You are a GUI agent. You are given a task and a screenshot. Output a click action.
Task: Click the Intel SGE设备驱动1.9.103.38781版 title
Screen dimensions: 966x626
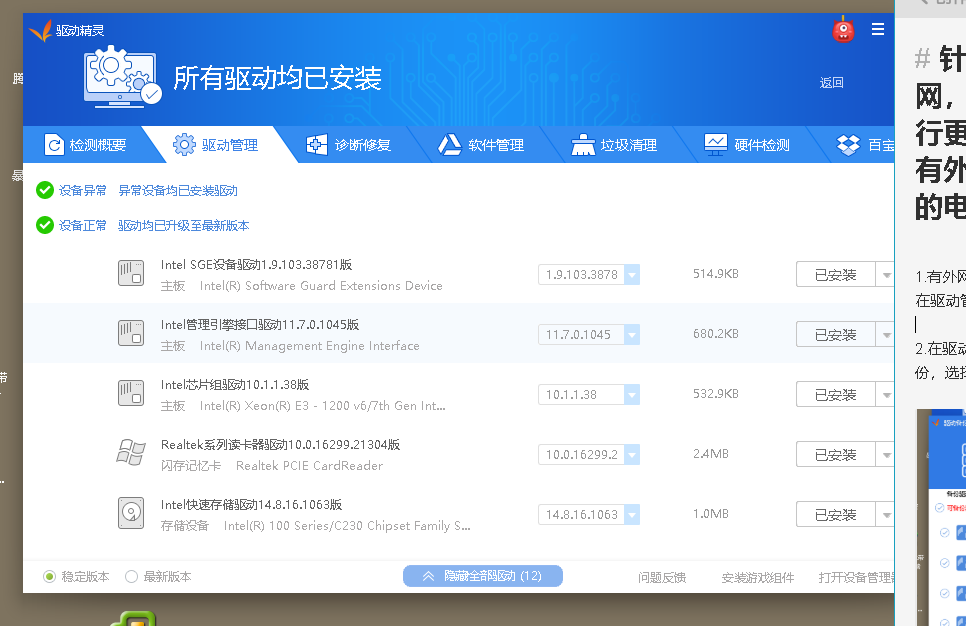[256, 264]
